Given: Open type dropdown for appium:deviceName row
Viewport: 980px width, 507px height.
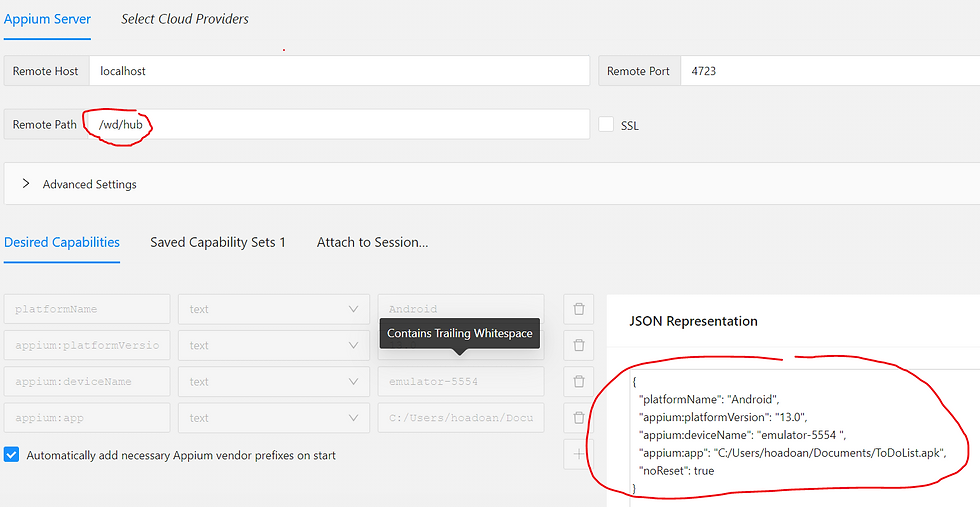Looking at the screenshot, I should pos(274,381).
